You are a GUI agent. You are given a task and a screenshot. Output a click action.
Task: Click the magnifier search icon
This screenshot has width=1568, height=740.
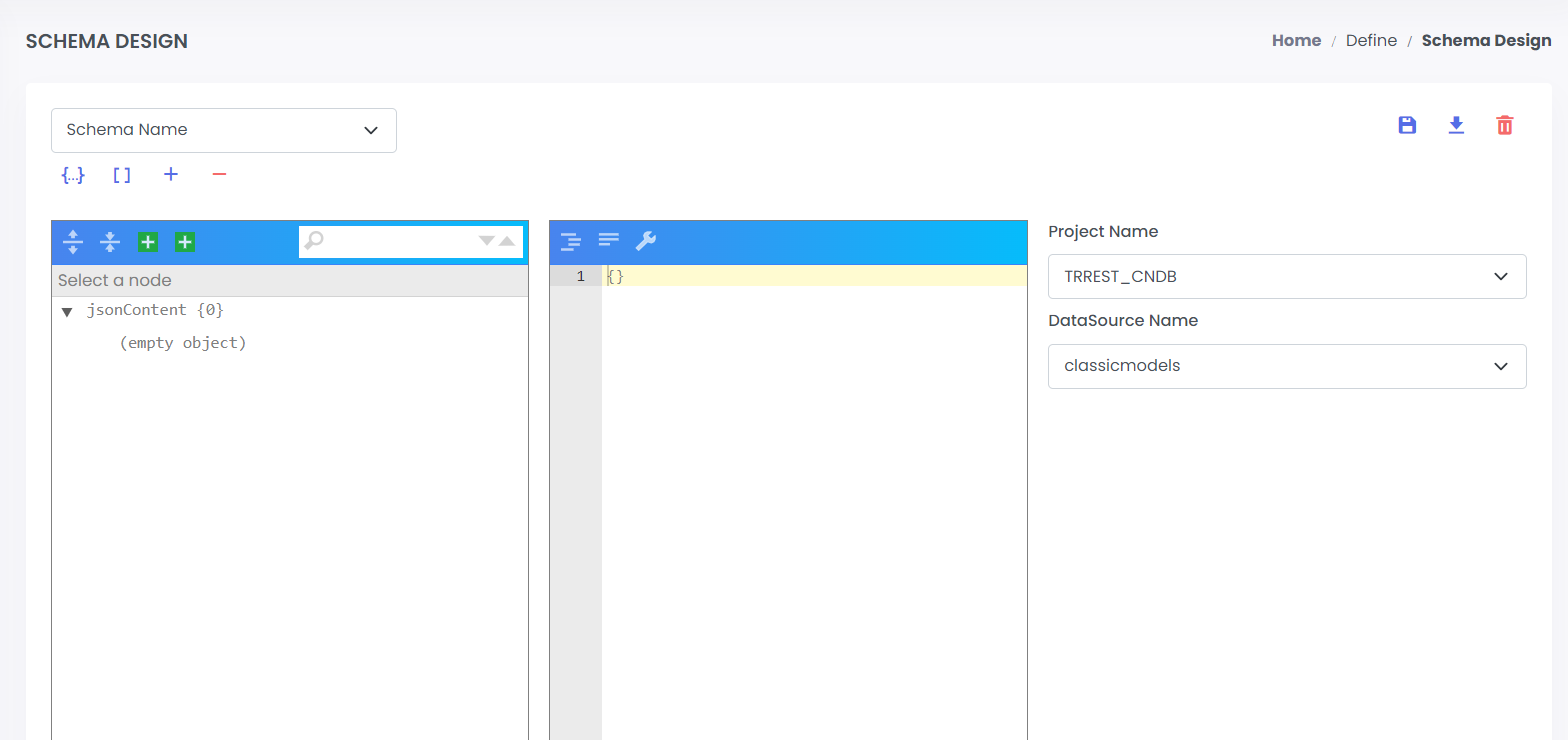click(314, 240)
